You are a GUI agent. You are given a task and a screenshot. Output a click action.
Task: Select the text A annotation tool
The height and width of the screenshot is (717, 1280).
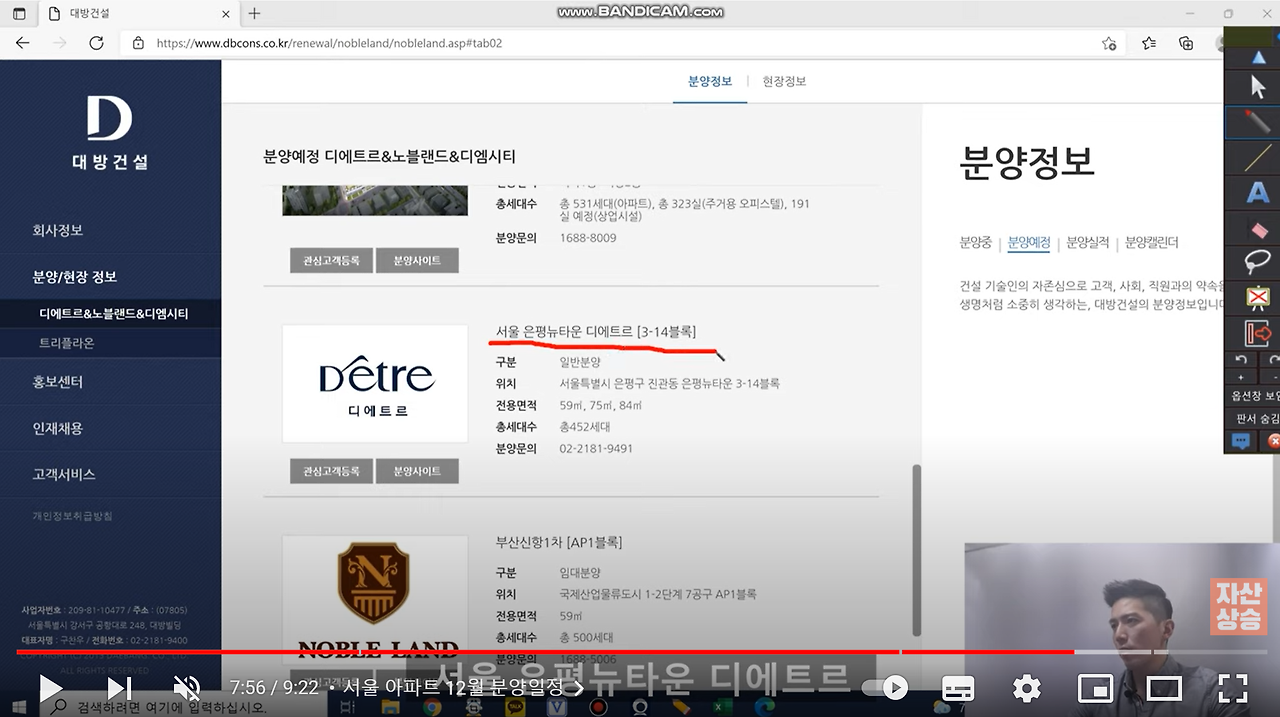pos(1258,194)
